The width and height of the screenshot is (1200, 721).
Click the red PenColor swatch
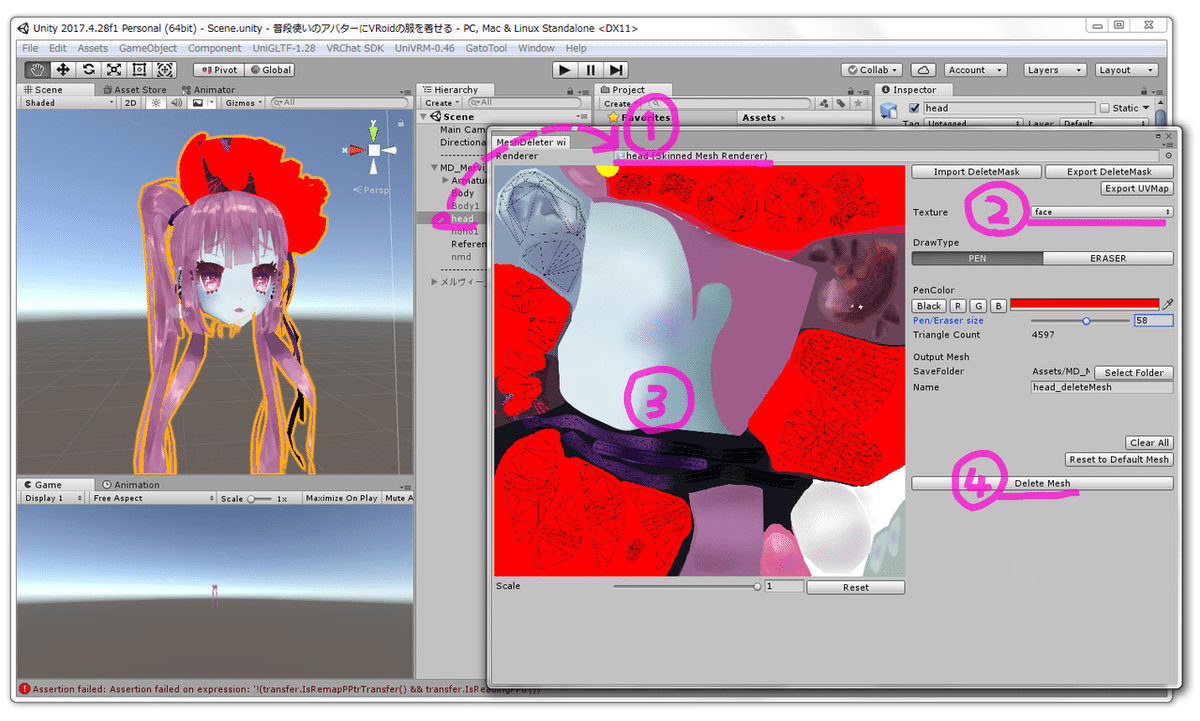[1084, 304]
